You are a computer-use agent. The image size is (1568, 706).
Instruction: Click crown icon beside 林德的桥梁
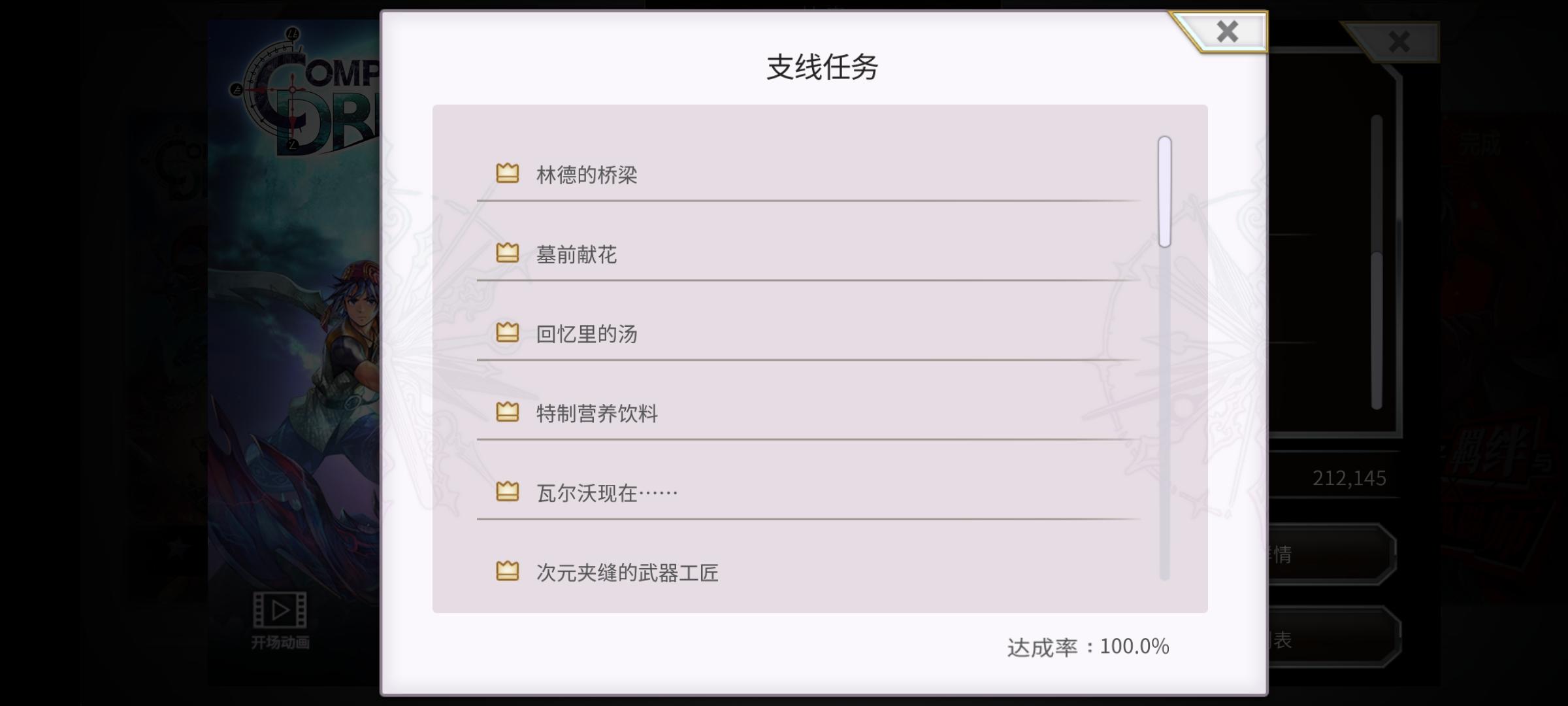point(507,173)
